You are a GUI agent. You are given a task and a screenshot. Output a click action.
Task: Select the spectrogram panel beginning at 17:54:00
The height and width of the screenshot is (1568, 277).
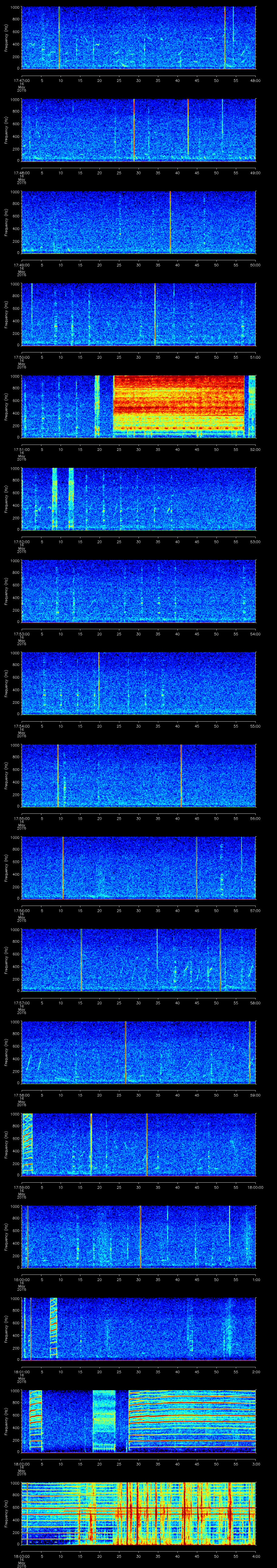pyautogui.click(x=139, y=683)
